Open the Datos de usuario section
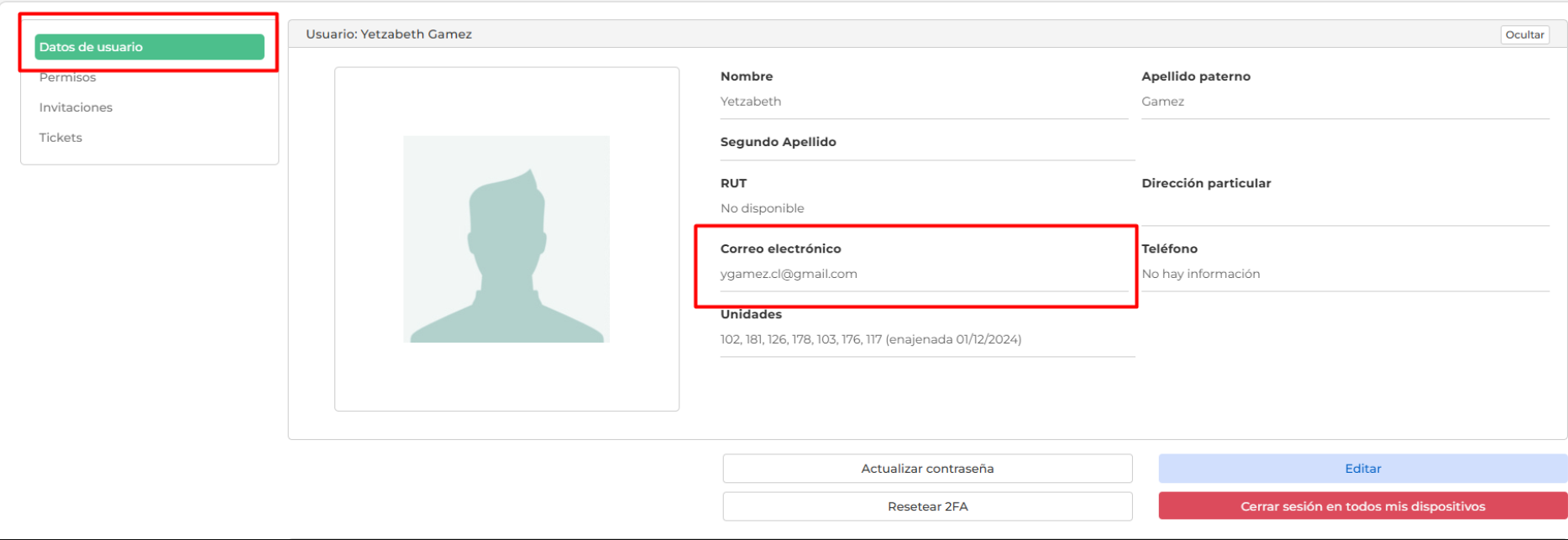The width and height of the screenshot is (1568, 540). pos(149,47)
